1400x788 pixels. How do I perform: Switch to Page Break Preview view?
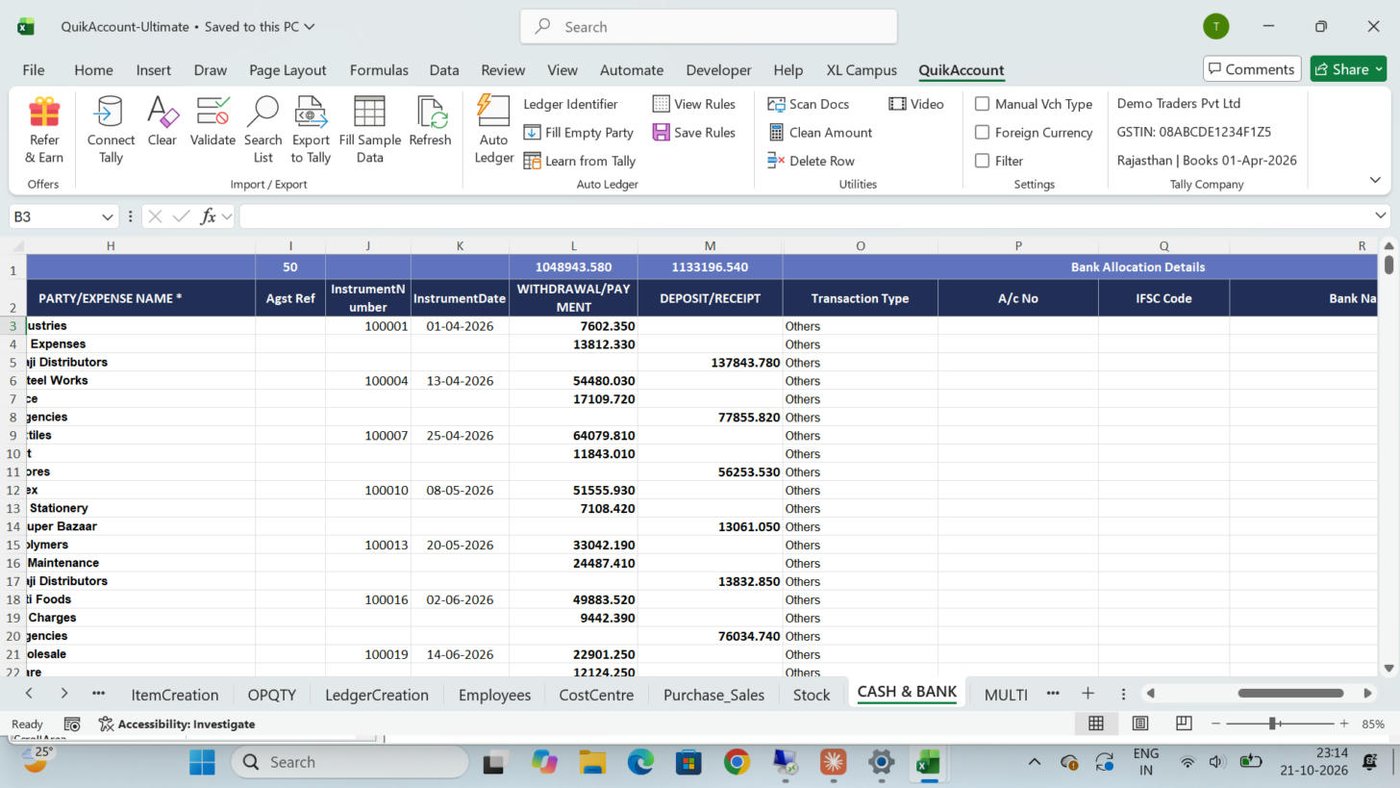coord(1184,723)
